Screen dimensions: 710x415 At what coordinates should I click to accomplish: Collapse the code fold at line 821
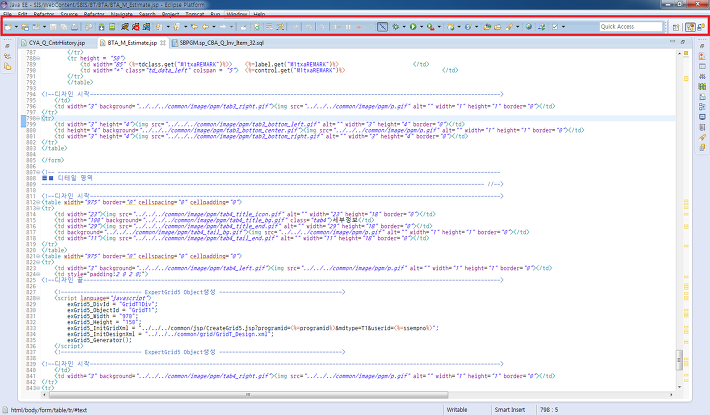coord(38,256)
